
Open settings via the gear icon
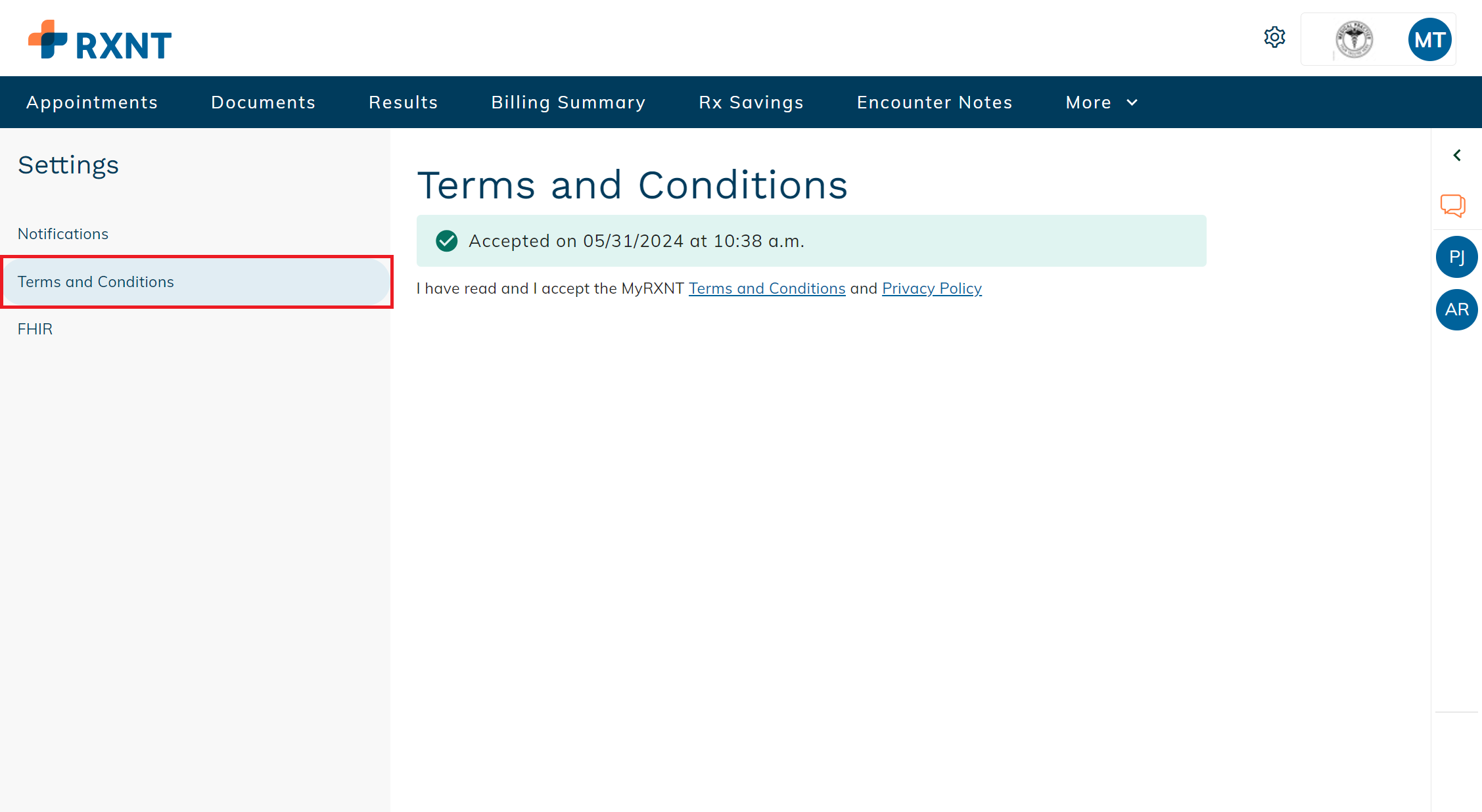[1274, 37]
